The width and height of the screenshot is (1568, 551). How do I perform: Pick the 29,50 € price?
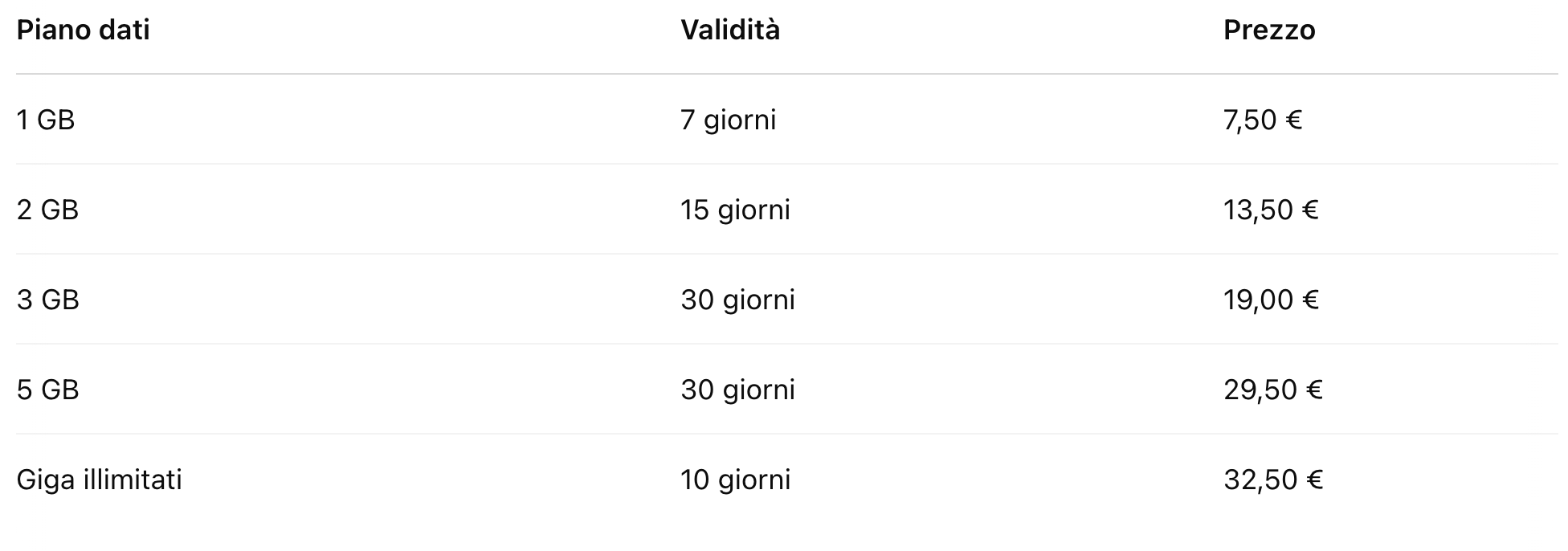point(1273,390)
